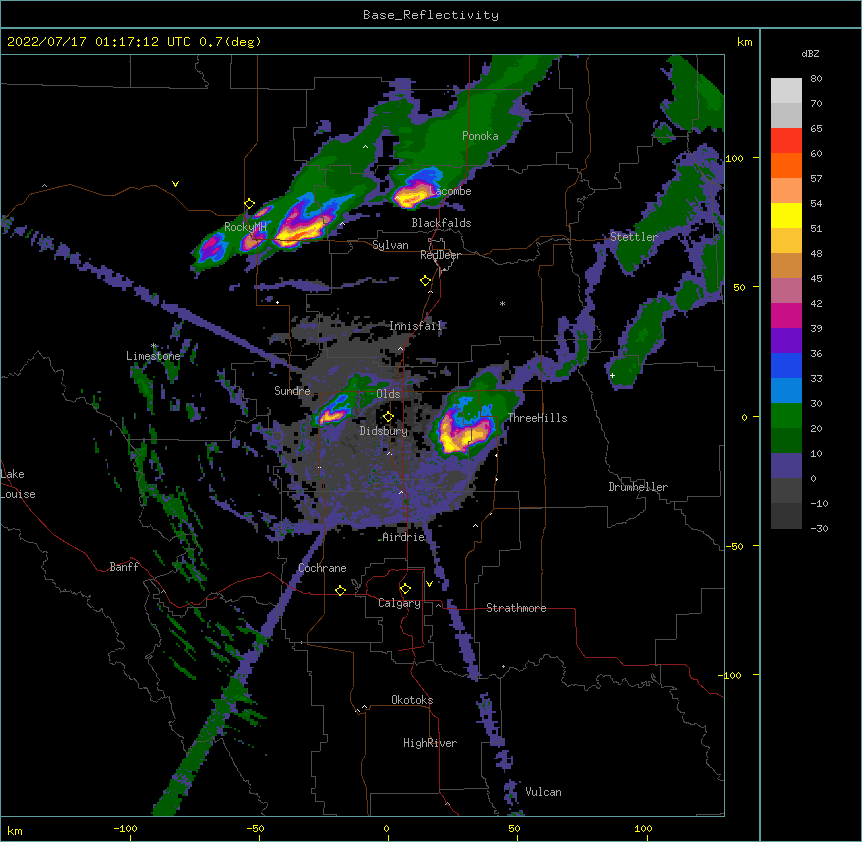Select the bright green legend swatch below 30
The width and height of the screenshot is (862, 842).
[786, 416]
